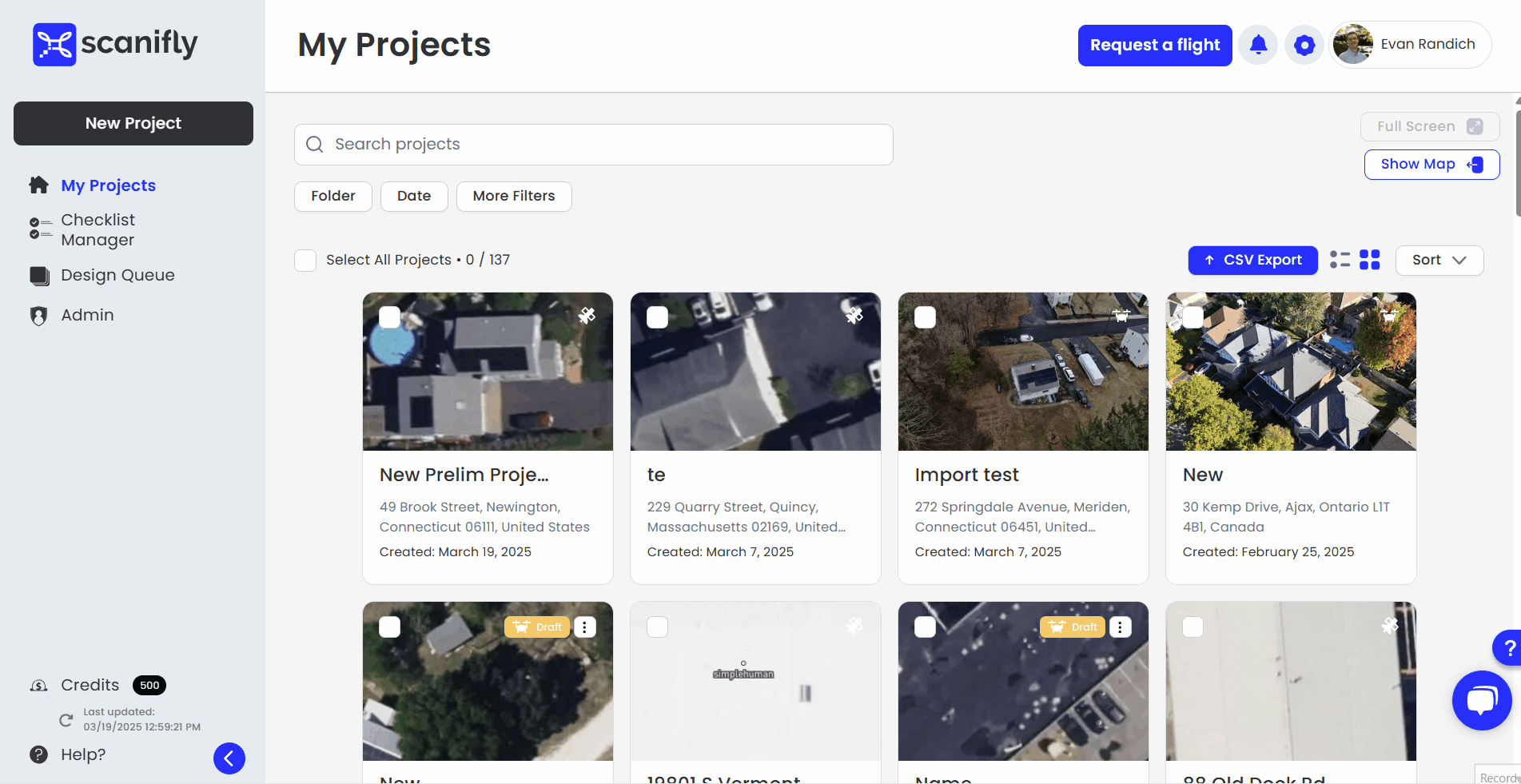Image resolution: width=1521 pixels, height=784 pixels.
Task: Open the Sort dropdown
Action: 1439,261
